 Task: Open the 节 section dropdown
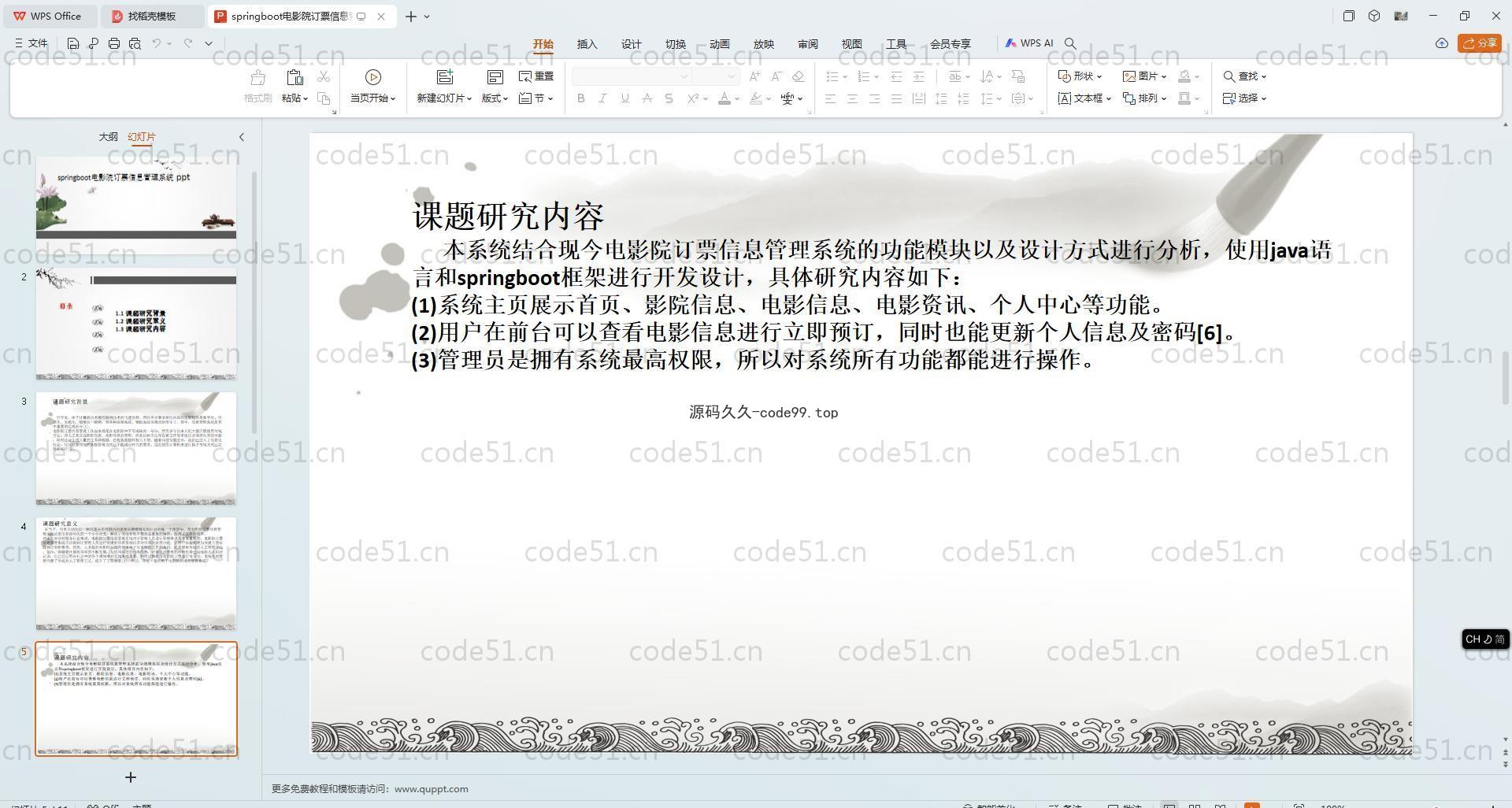(x=536, y=98)
